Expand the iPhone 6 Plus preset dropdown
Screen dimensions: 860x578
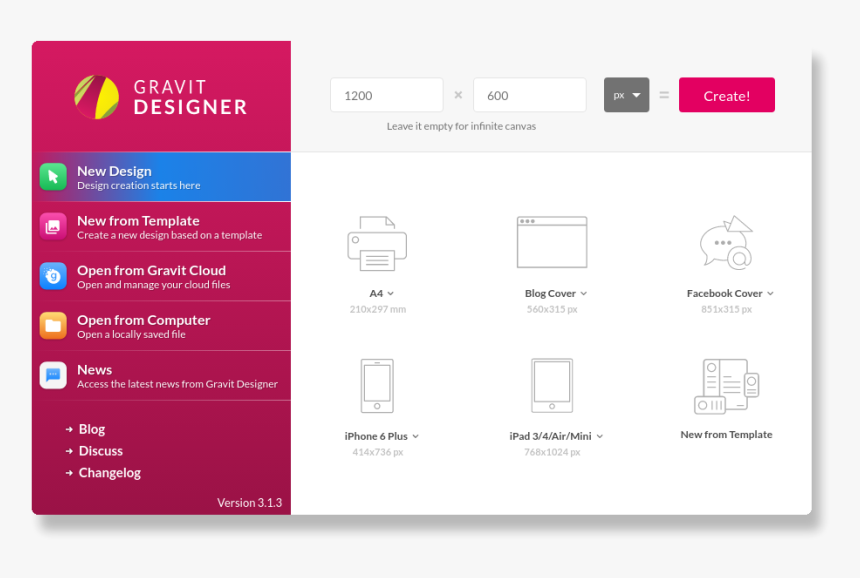(x=415, y=437)
